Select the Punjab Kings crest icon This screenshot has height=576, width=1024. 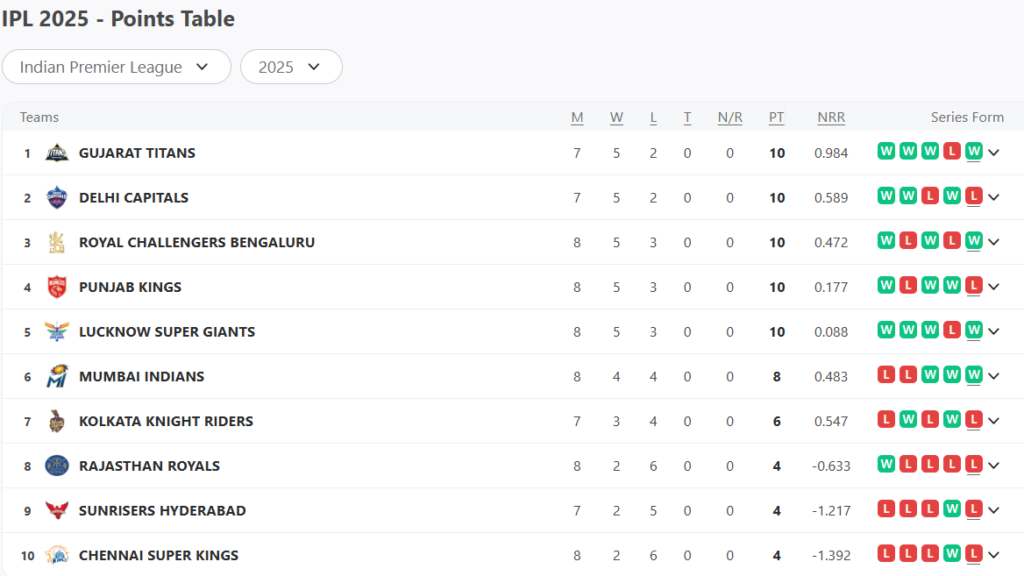click(57, 286)
